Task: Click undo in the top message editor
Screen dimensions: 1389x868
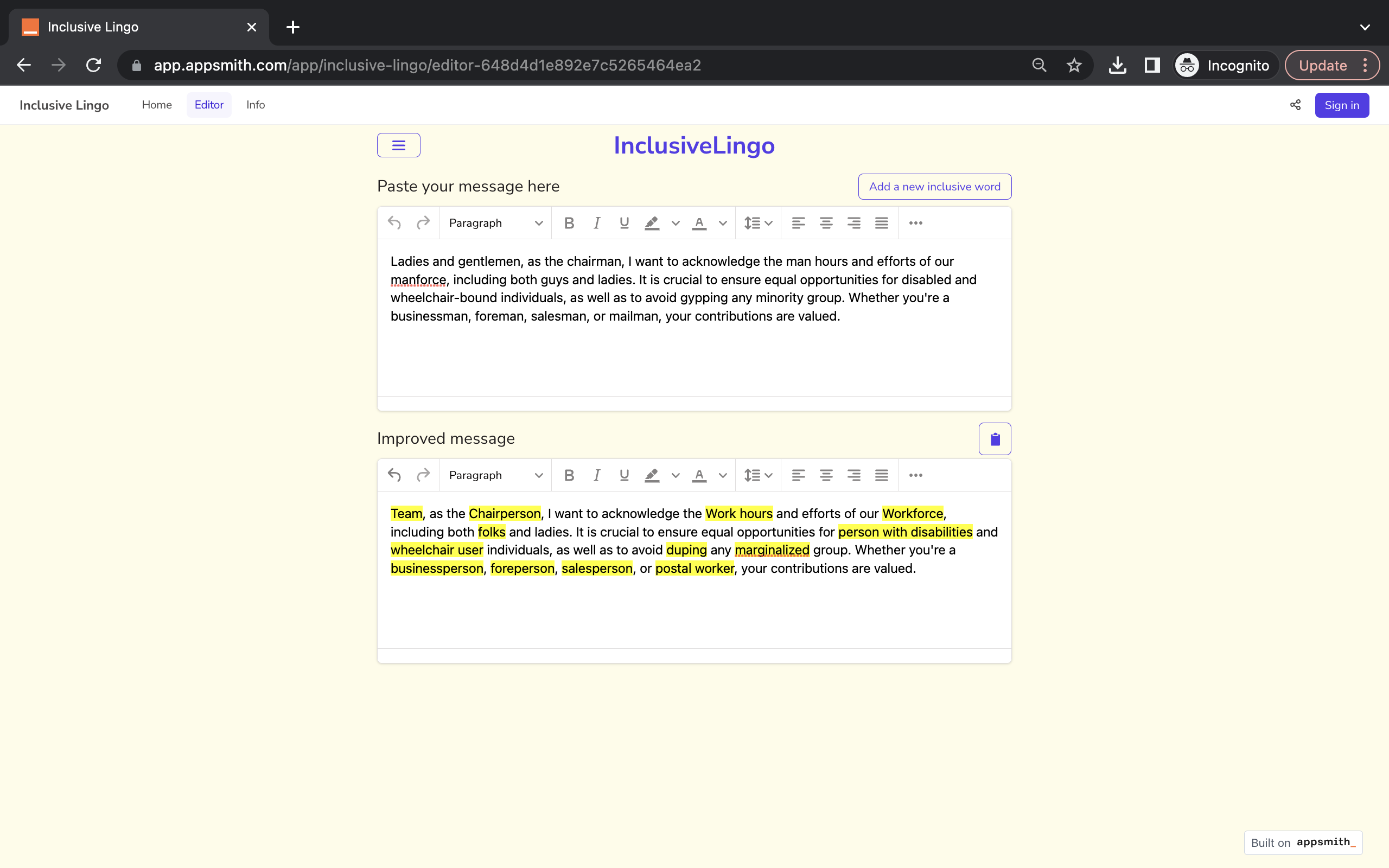Action: pyautogui.click(x=394, y=223)
